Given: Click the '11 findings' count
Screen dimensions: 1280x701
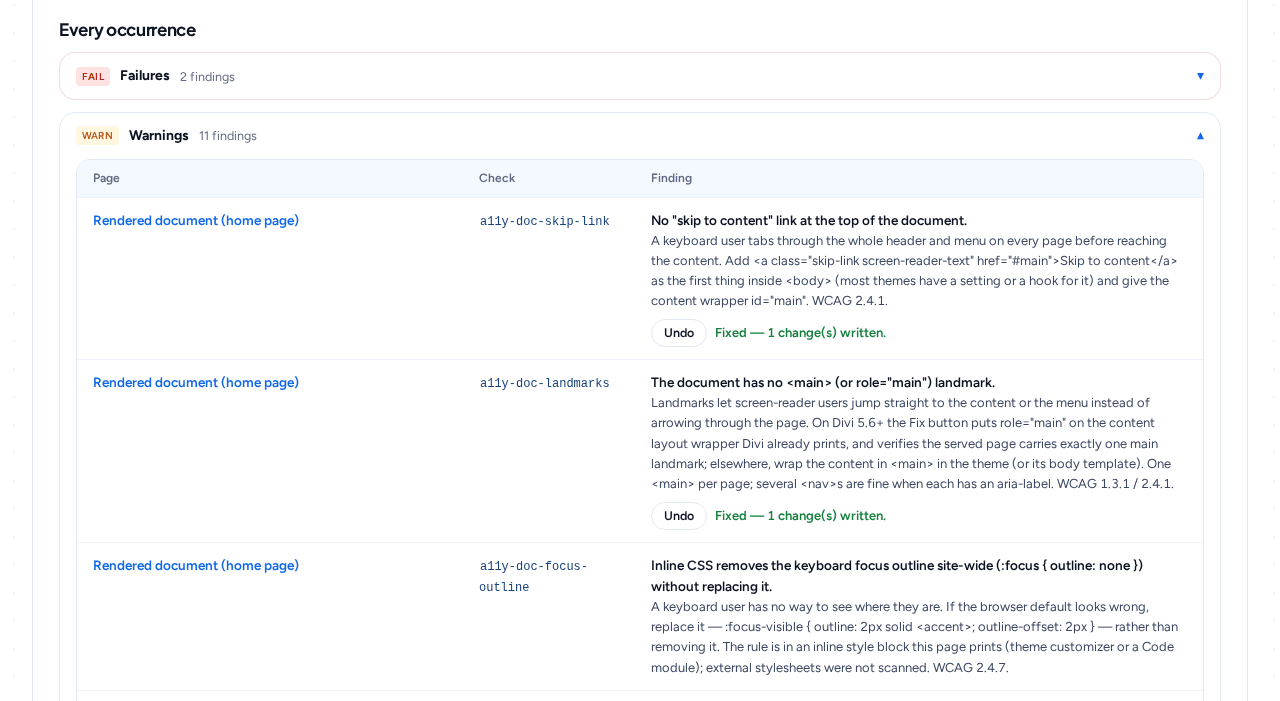Looking at the screenshot, I should pyautogui.click(x=228, y=136).
